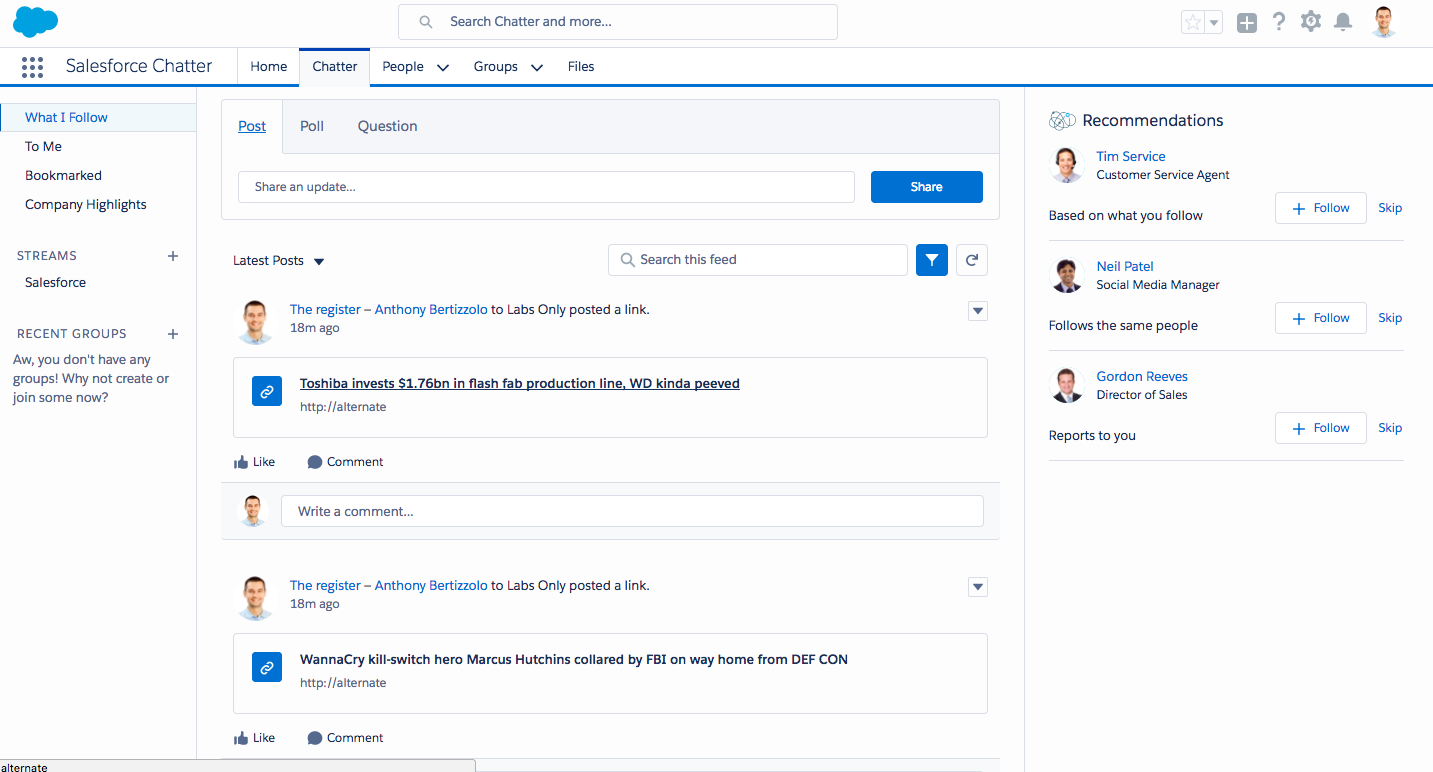Image resolution: width=1433 pixels, height=772 pixels.
Task: Click the Help question mark icon
Action: (x=1278, y=22)
